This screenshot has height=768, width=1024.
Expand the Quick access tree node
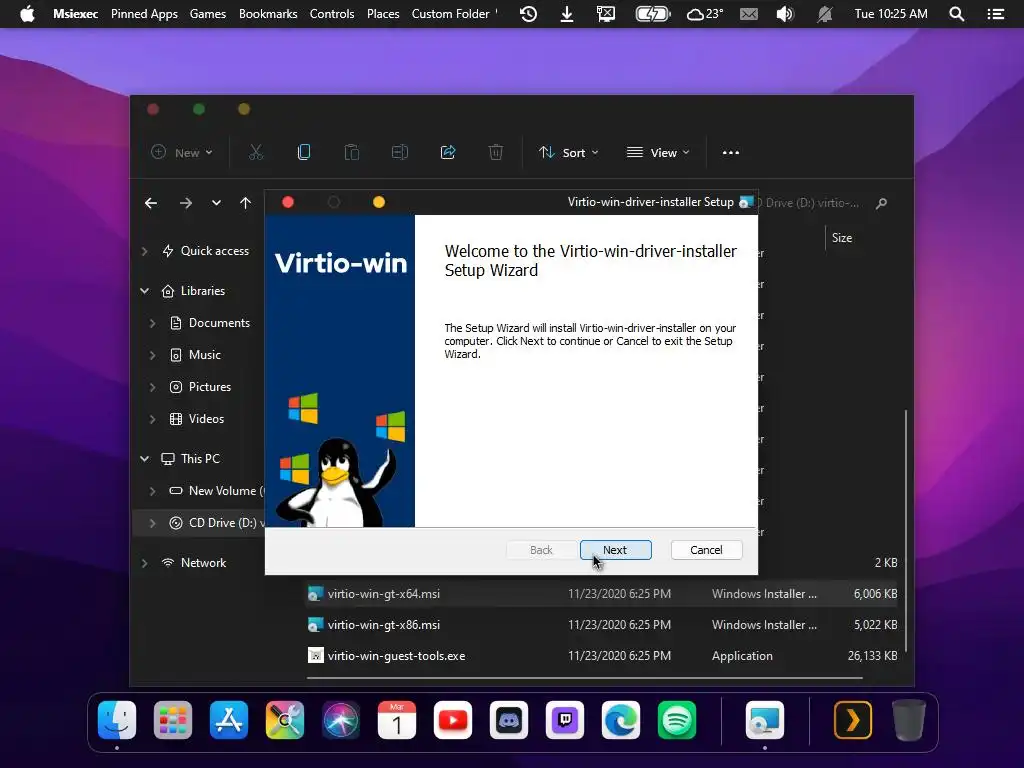point(145,251)
